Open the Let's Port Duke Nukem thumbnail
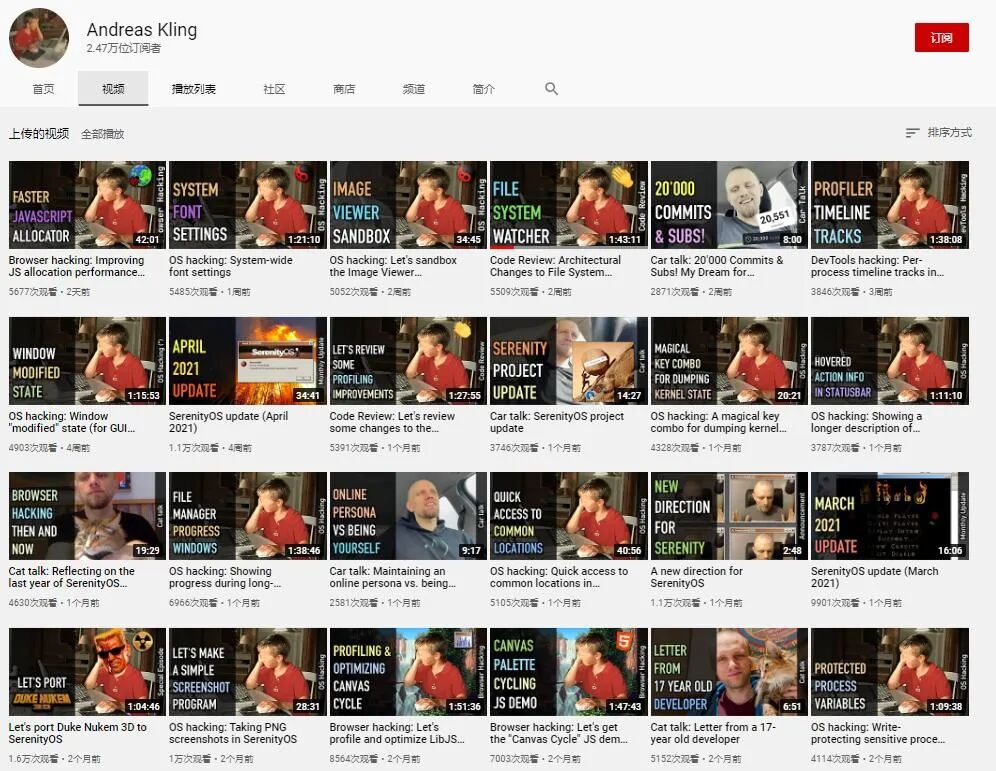Image resolution: width=996 pixels, height=771 pixels. coord(88,672)
